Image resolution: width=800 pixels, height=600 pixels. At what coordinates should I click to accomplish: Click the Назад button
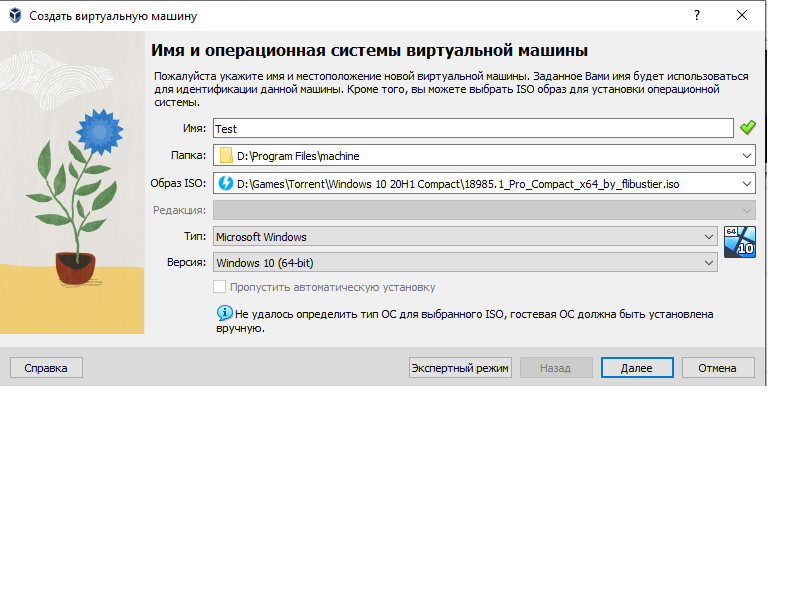point(556,368)
